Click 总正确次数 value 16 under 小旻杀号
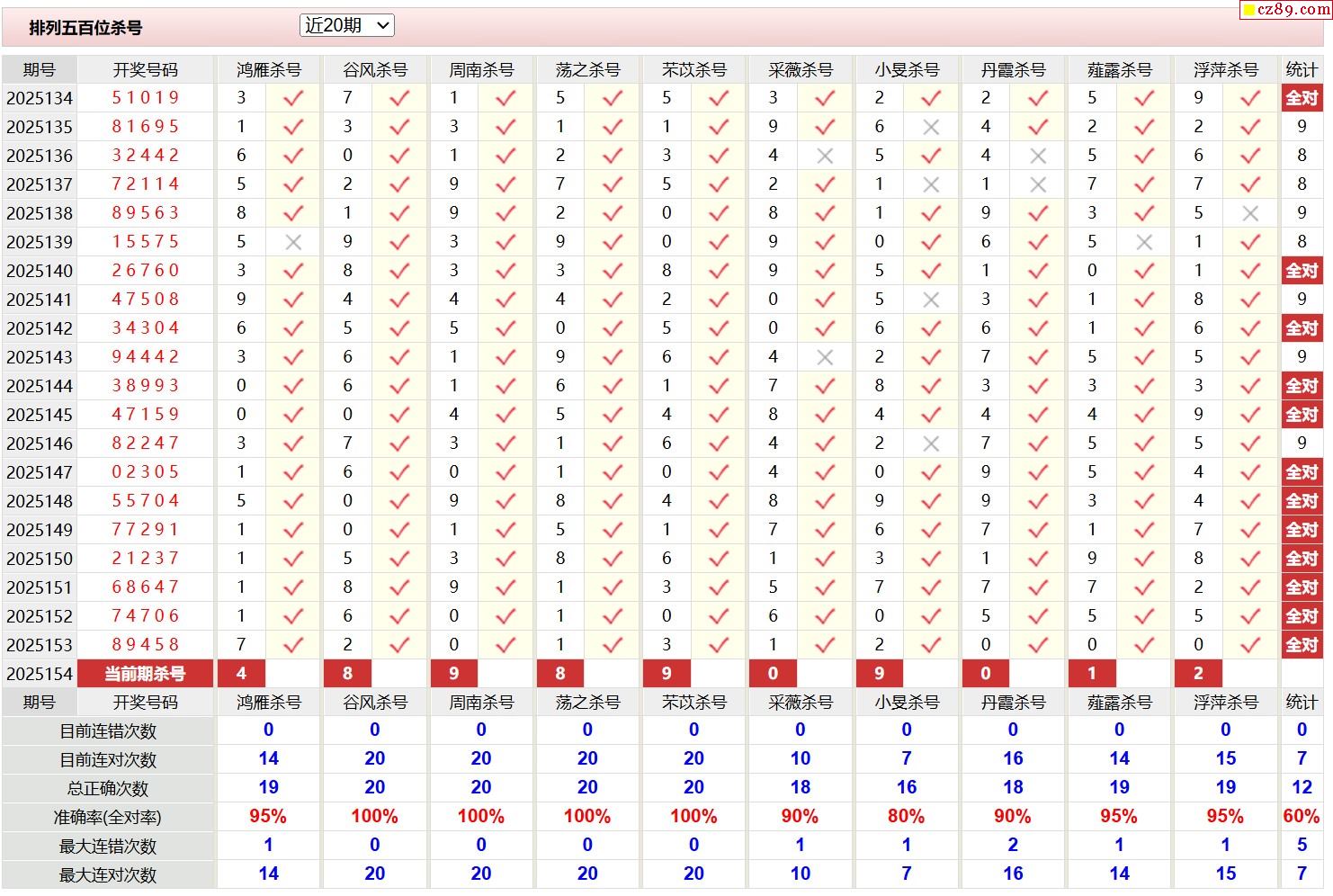 [906, 788]
